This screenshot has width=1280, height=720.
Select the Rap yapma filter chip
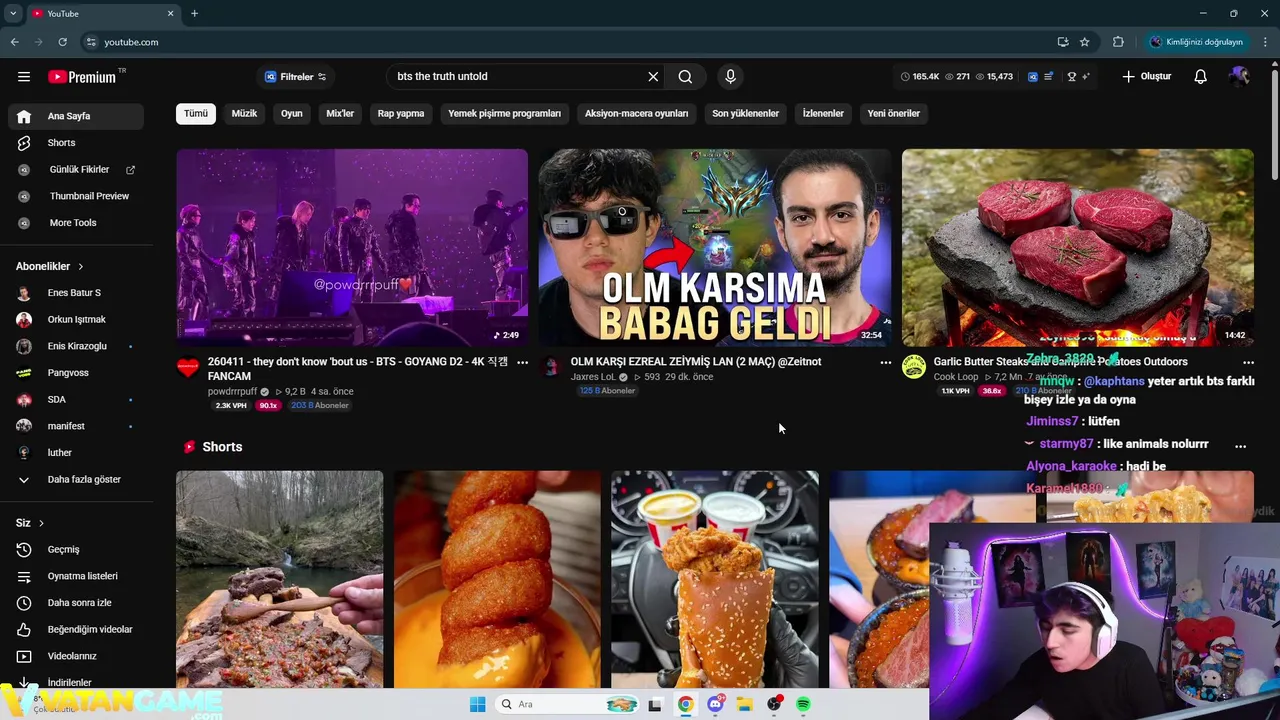(x=401, y=113)
